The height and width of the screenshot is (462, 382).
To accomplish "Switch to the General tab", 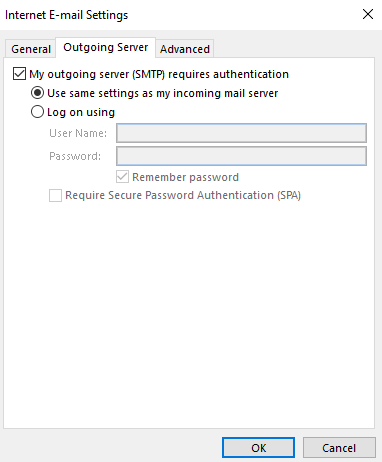I will pos(31,49).
